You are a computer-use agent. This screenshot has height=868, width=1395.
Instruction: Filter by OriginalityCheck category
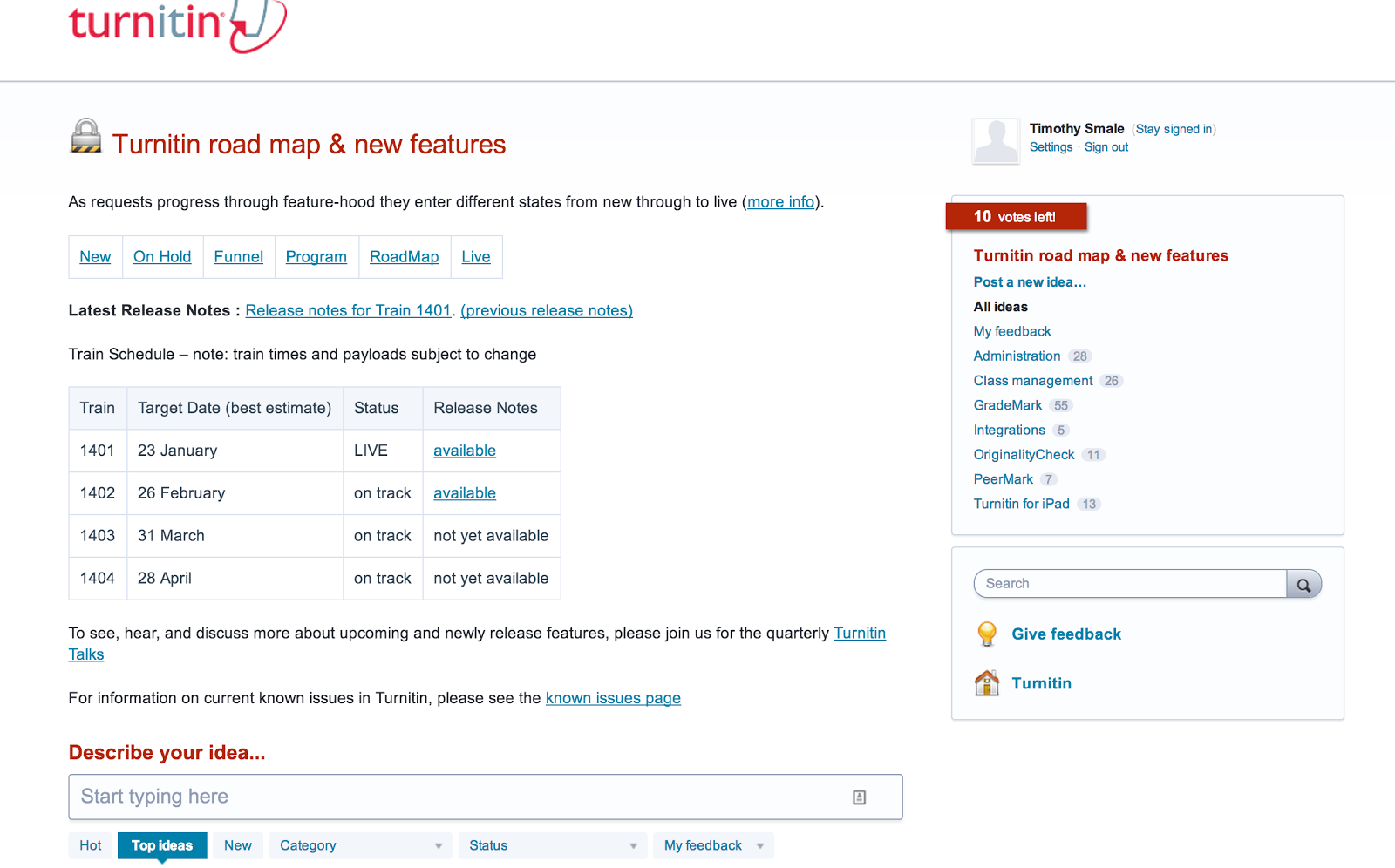click(x=1024, y=455)
